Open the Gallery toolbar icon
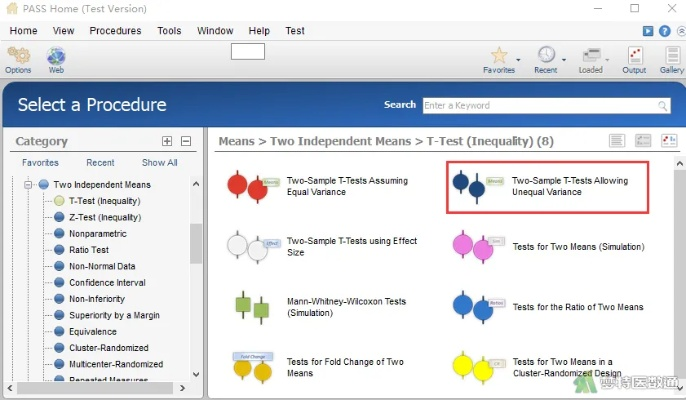 pyautogui.click(x=671, y=58)
